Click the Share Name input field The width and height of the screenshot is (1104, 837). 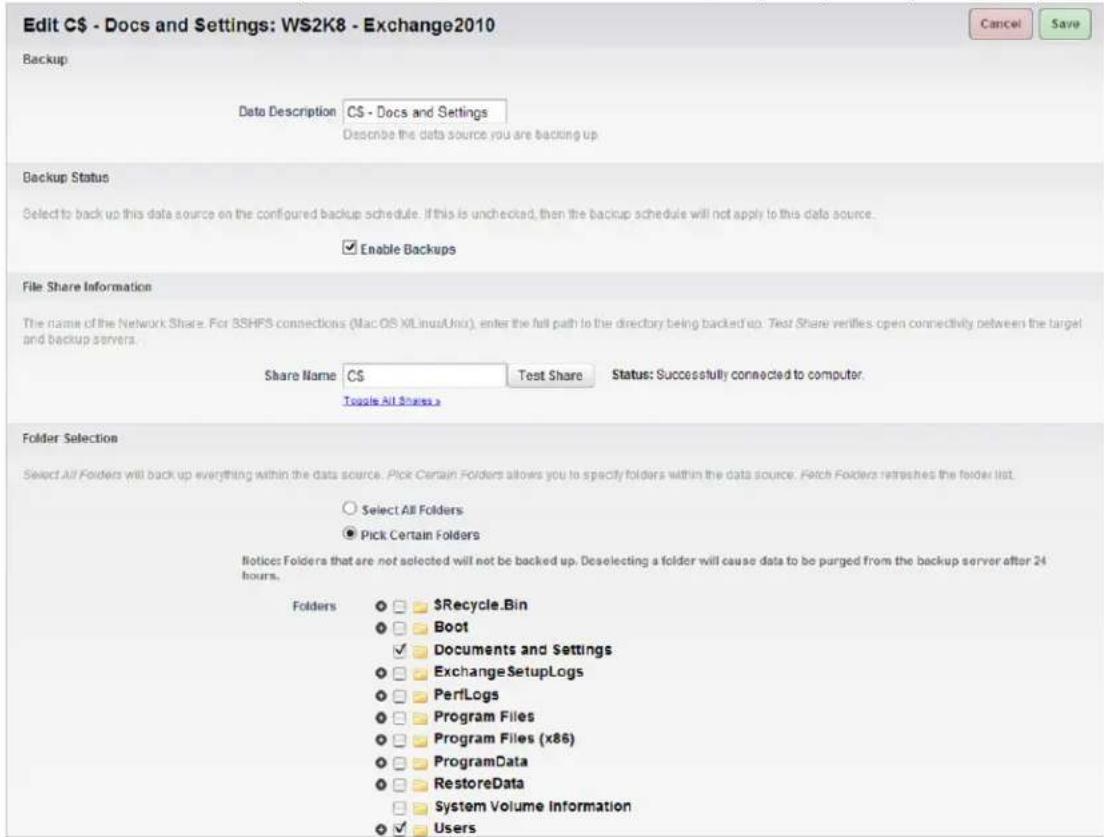(x=425, y=376)
